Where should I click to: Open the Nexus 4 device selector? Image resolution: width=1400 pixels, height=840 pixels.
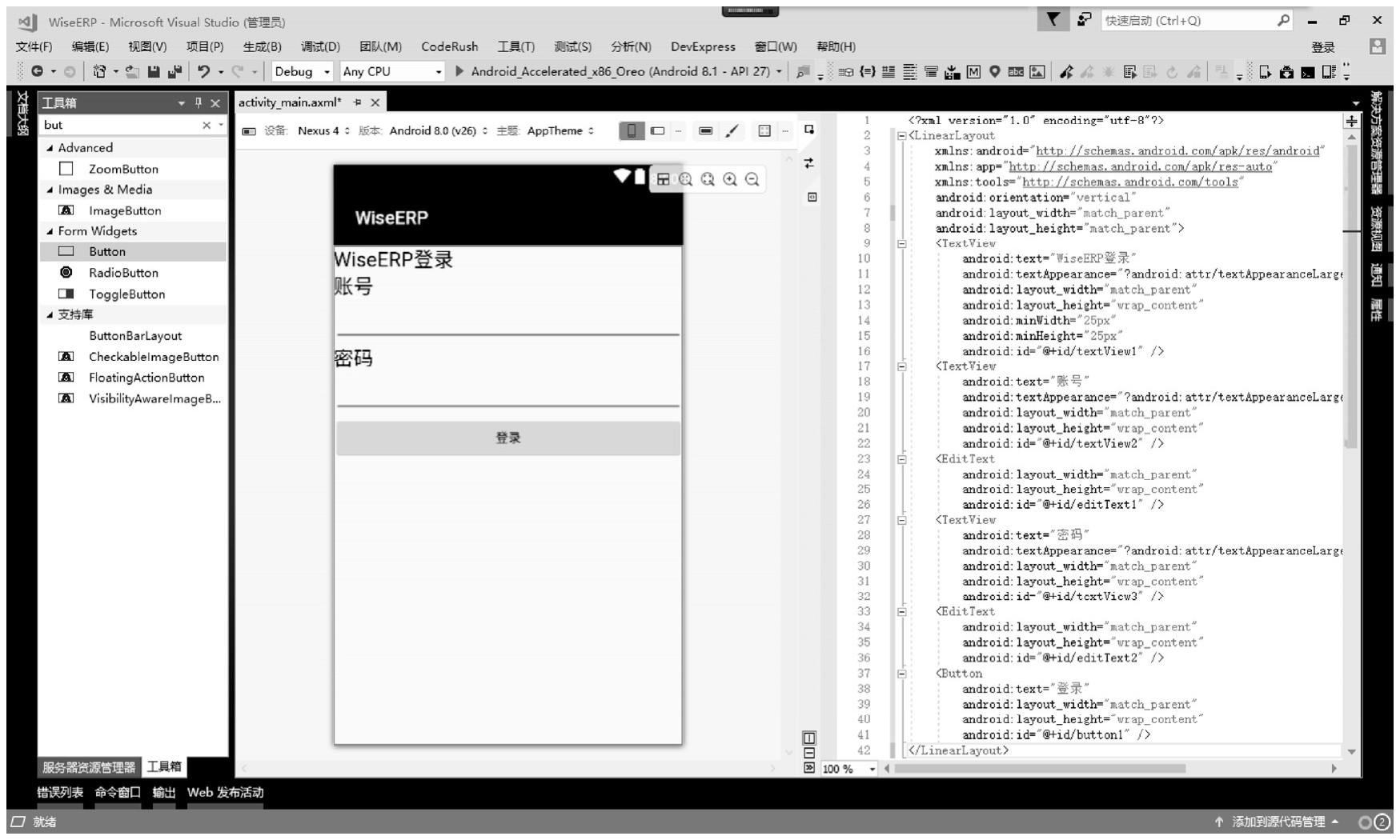click(323, 130)
